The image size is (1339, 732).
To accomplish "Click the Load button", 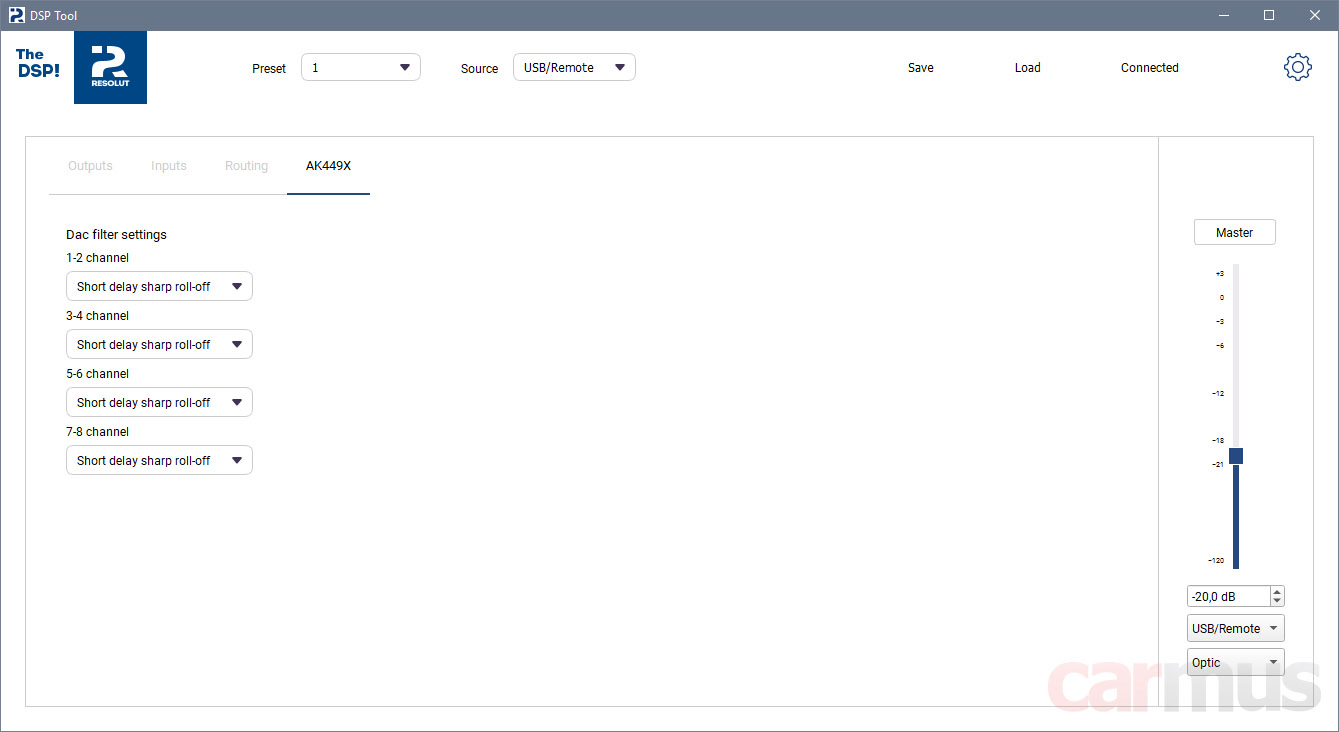I will tap(1028, 68).
